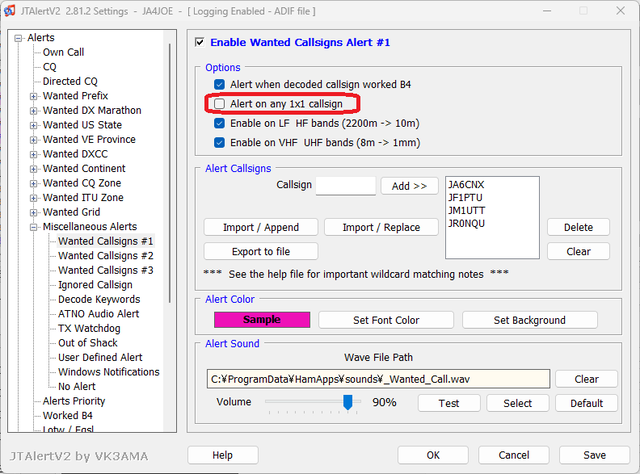Expand the Wanted Prefix node
The image size is (640, 474).
(x=33, y=96)
